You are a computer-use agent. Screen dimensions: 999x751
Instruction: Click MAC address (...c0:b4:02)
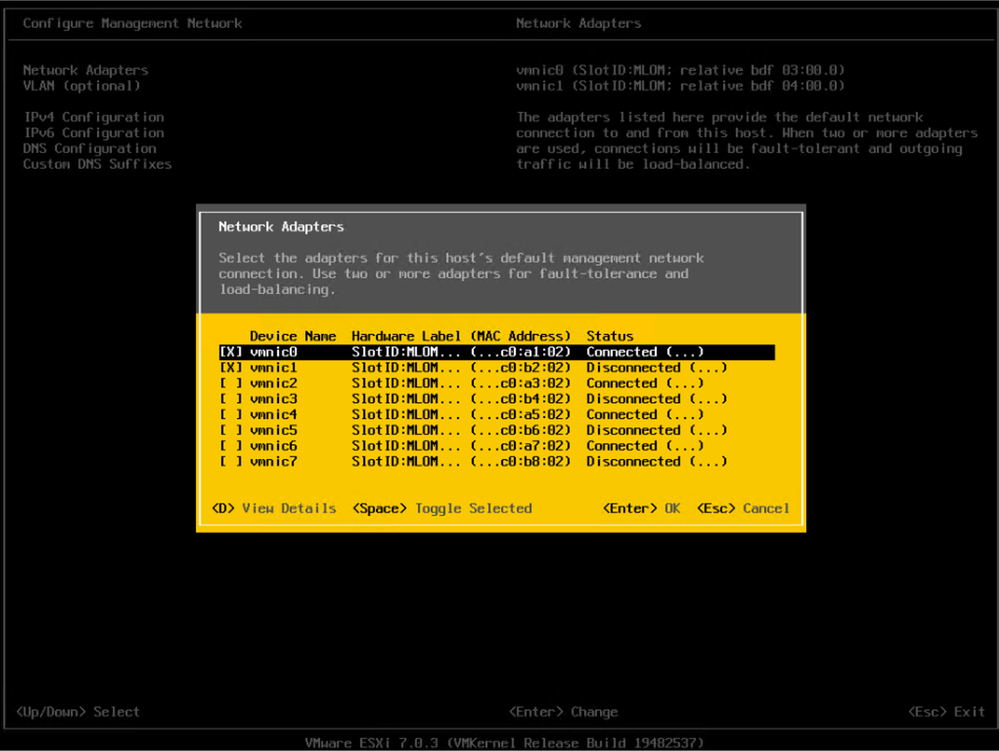click(x=521, y=399)
